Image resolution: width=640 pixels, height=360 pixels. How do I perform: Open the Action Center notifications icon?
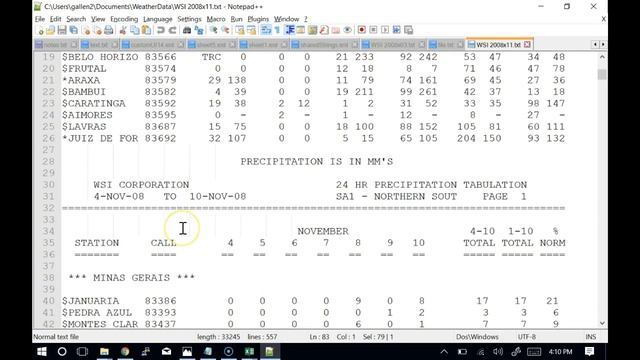pos(589,351)
